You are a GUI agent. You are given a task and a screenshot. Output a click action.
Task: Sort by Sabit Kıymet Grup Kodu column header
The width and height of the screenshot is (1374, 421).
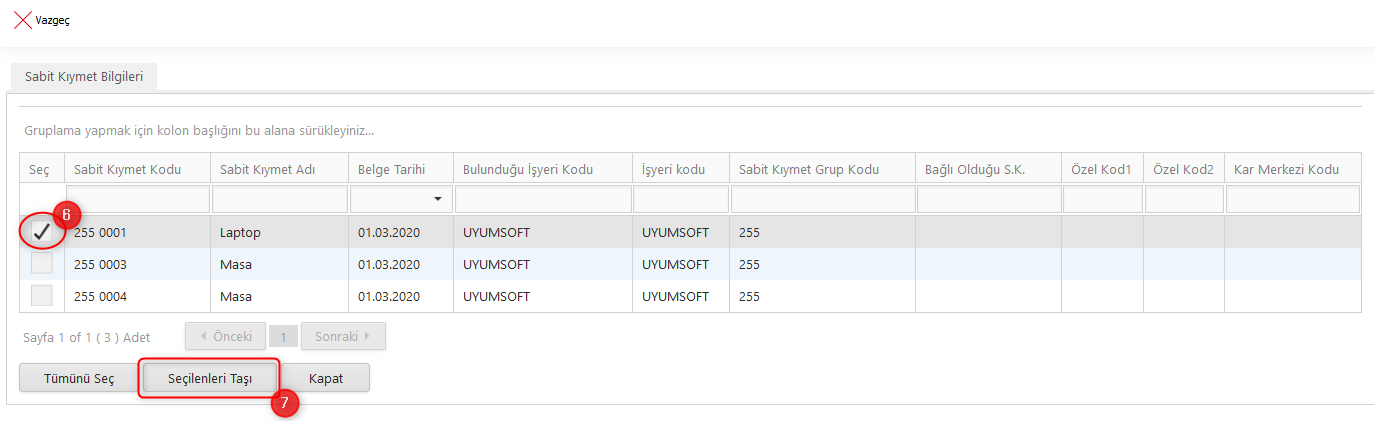tap(808, 169)
